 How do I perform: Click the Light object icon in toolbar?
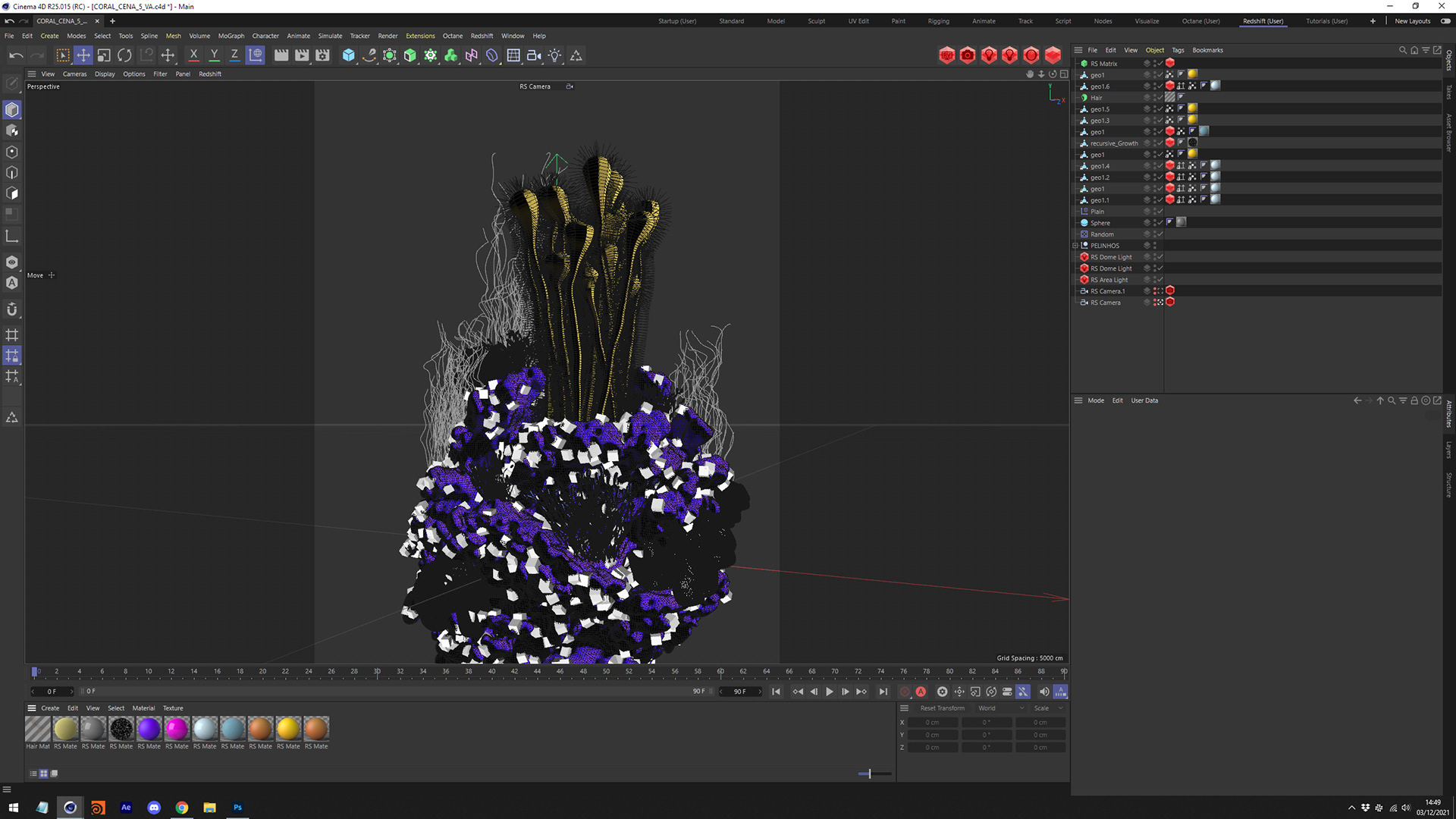tap(555, 55)
